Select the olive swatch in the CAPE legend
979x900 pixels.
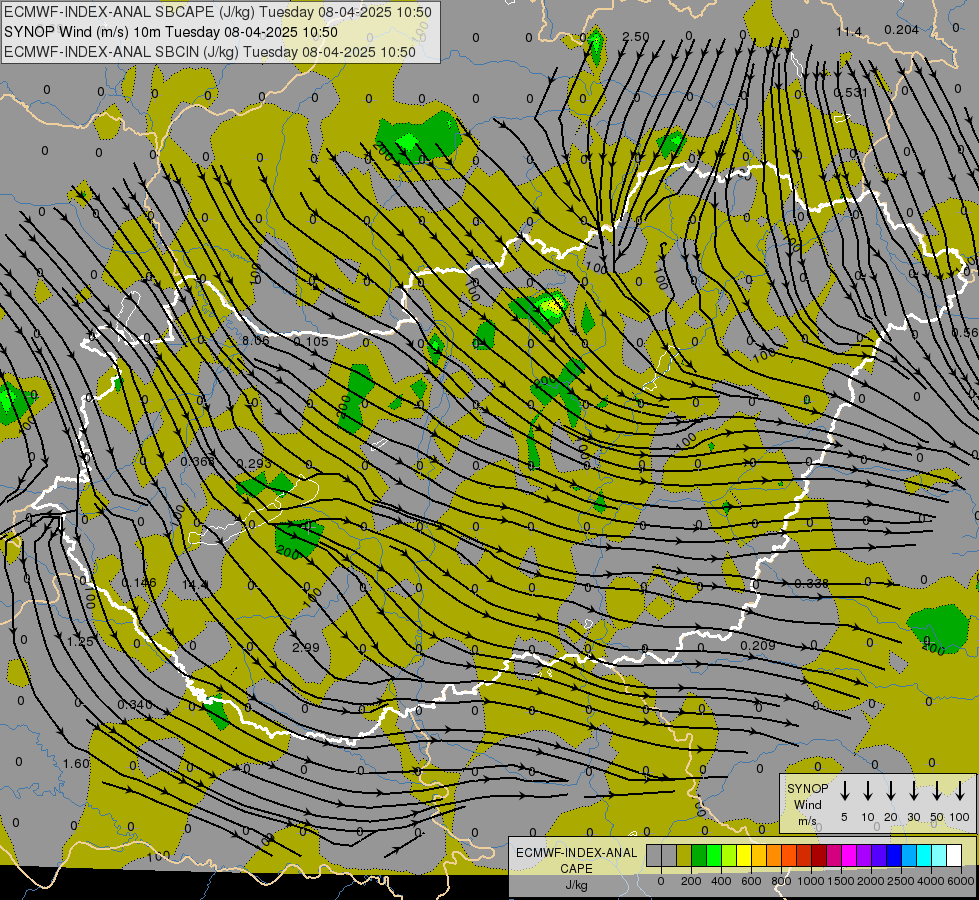coord(684,855)
